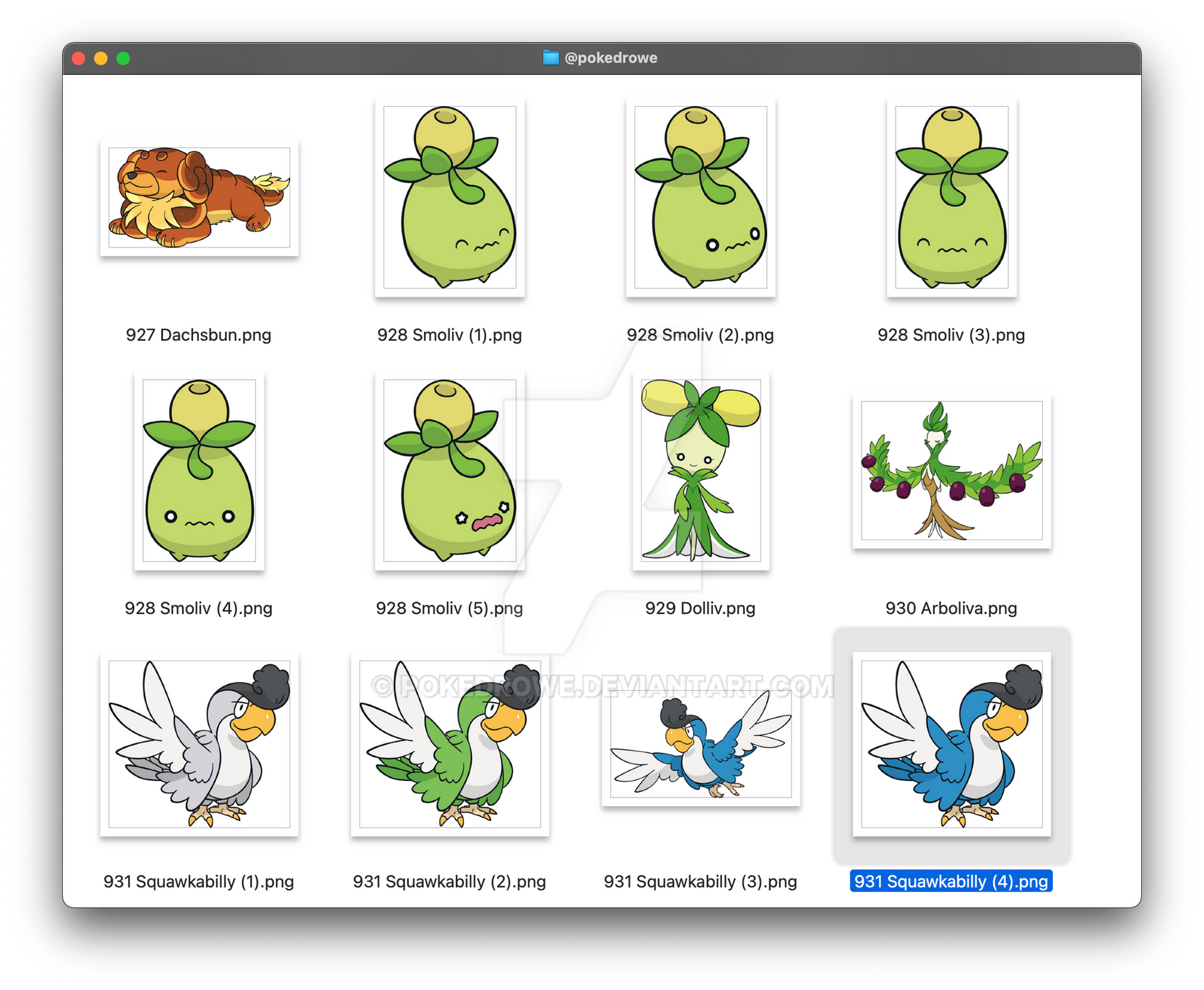Screen dimensions: 1204x990
Task: Click the file name '928 Smoliv (4).png'
Action: point(199,608)
